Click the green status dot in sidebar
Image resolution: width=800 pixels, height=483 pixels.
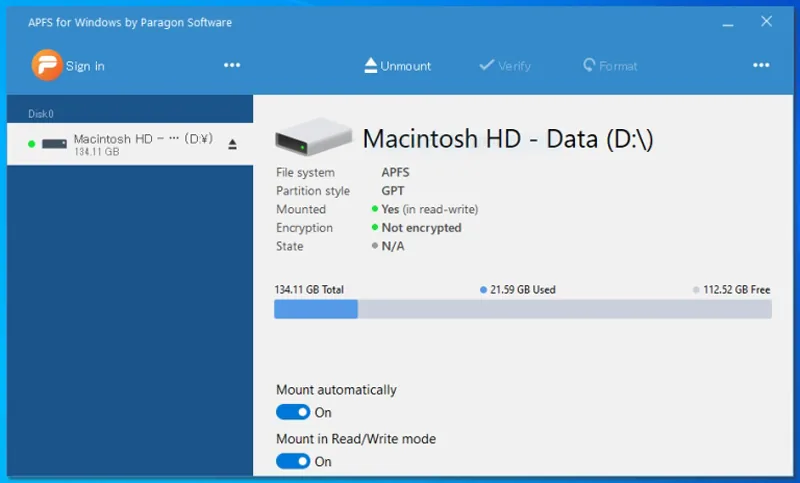32,144
